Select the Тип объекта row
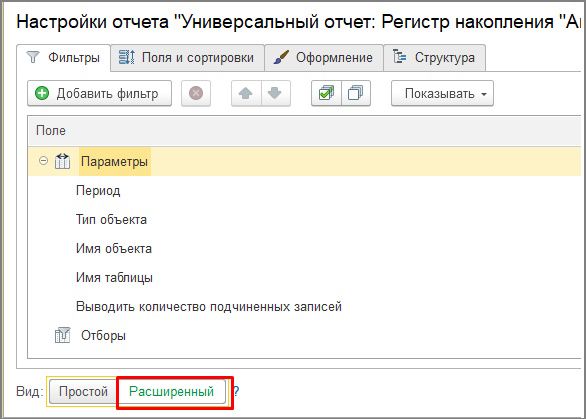The width and height of the screenshot is (586, 419). [x=305, y=219]
